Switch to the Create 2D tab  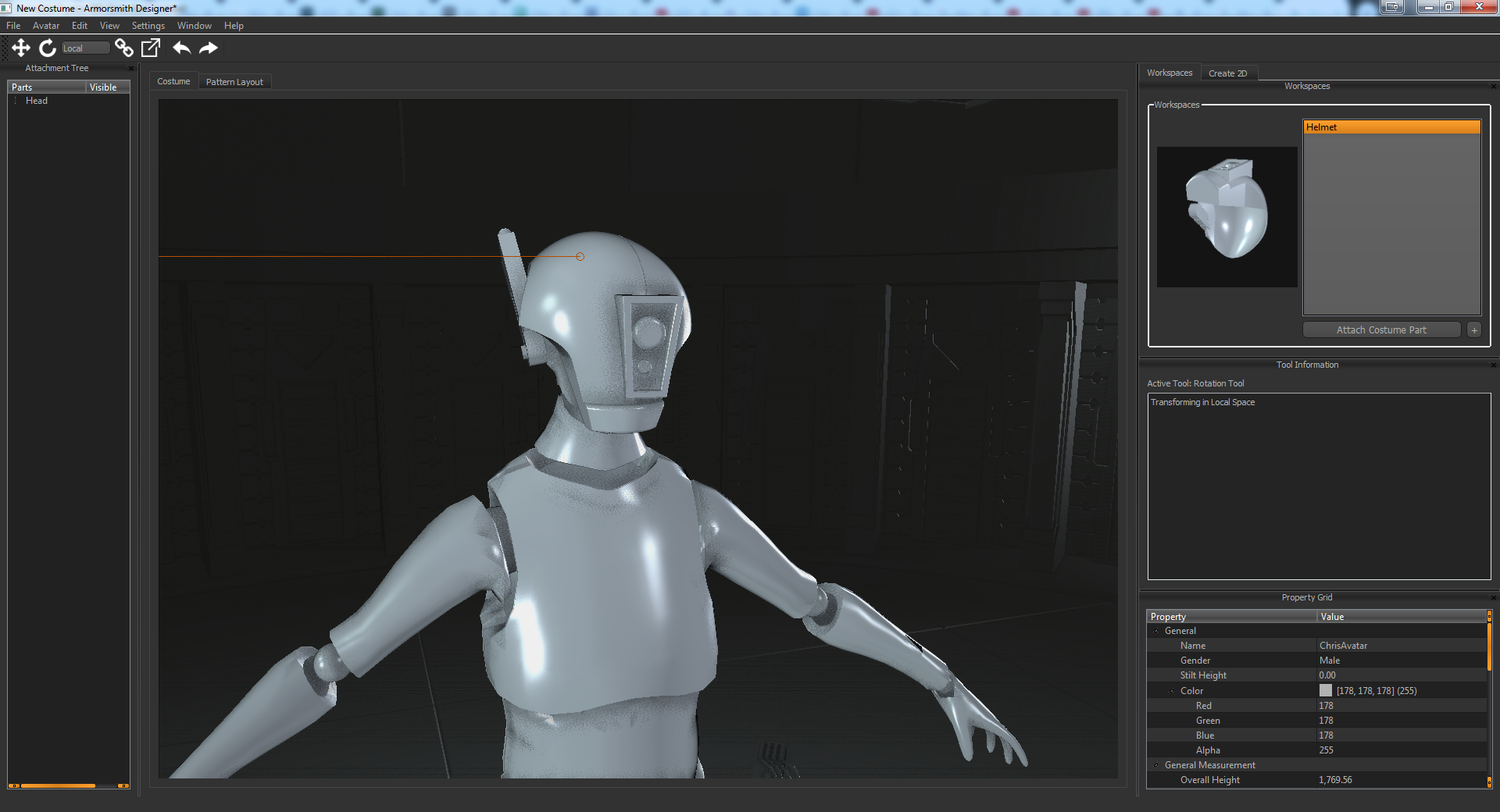click(x=1227, y=73)
